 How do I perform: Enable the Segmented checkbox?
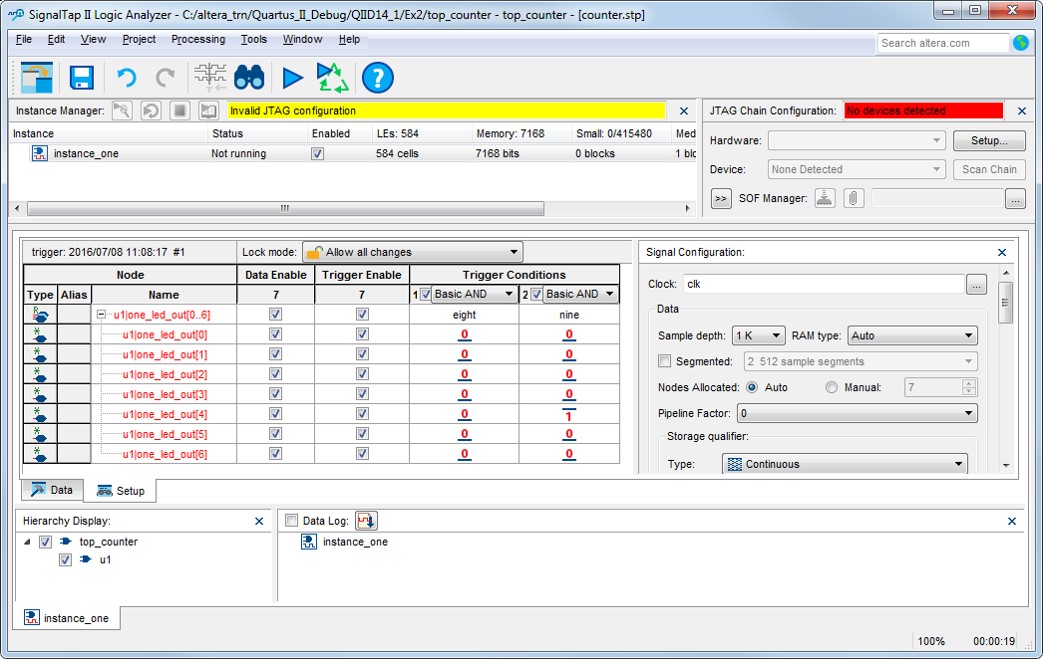coord(665,361)
